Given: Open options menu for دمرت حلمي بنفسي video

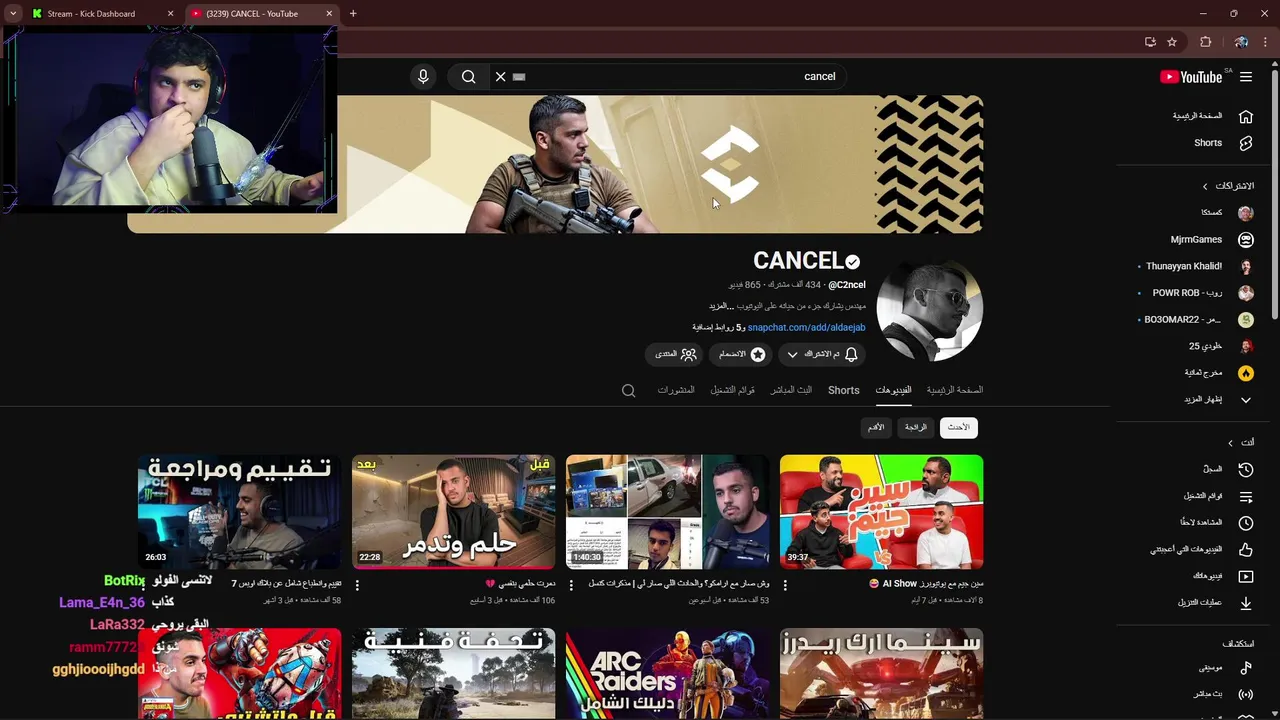Looking at the screenshot, I should pyautogui.click(x=357, y=585).
